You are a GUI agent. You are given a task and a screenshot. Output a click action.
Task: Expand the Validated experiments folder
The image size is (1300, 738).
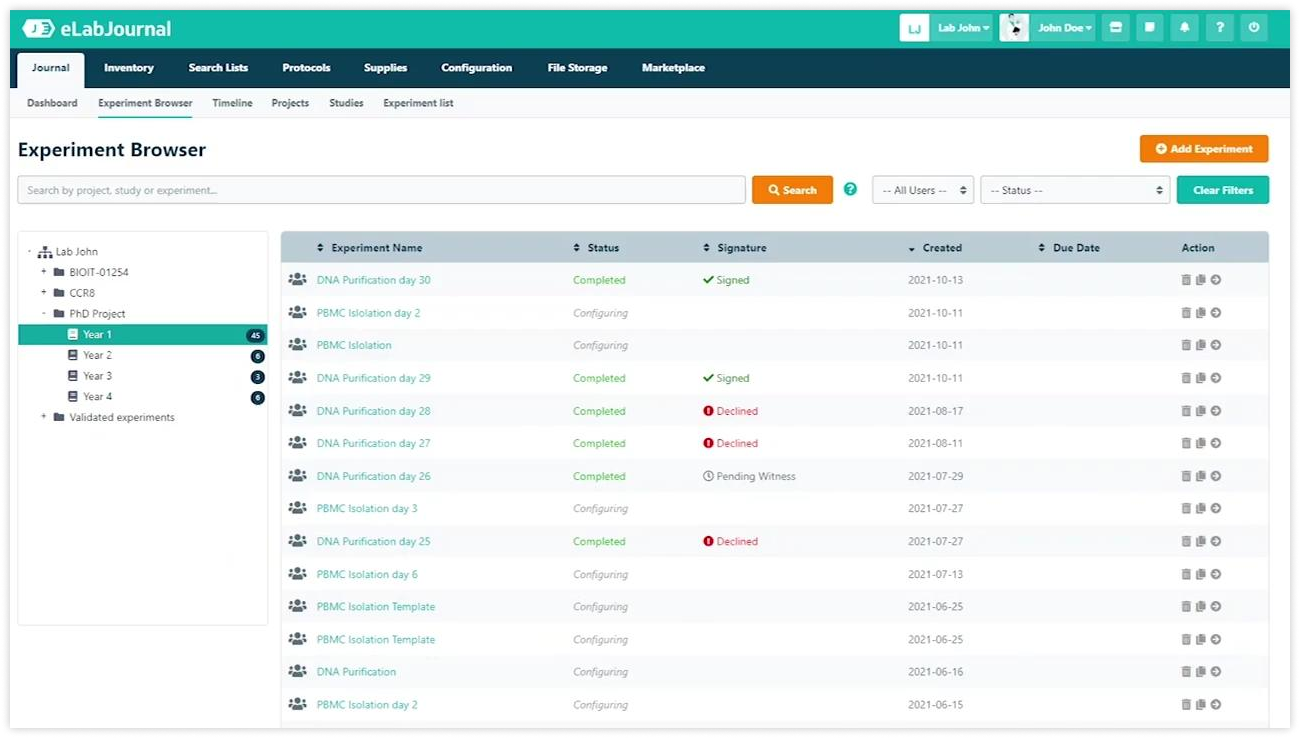(44, 417)
